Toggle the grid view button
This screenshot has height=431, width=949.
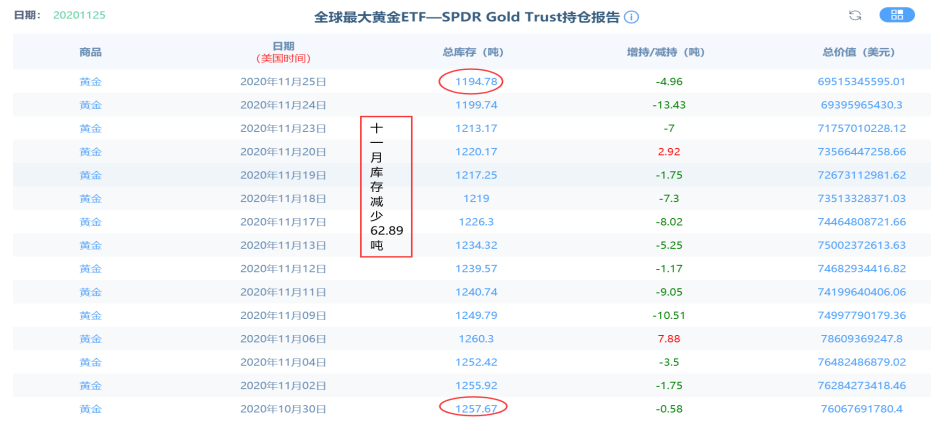coord(897,15)
